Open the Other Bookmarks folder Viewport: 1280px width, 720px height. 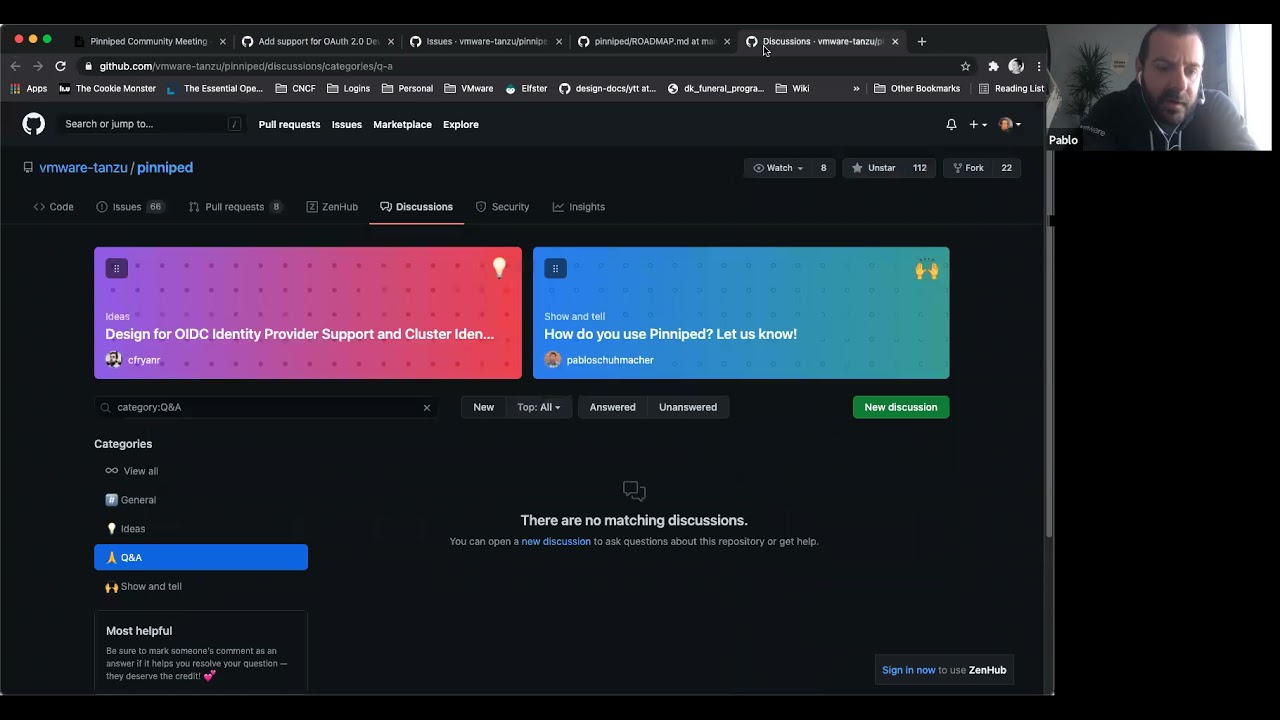(x=917, y=88)
